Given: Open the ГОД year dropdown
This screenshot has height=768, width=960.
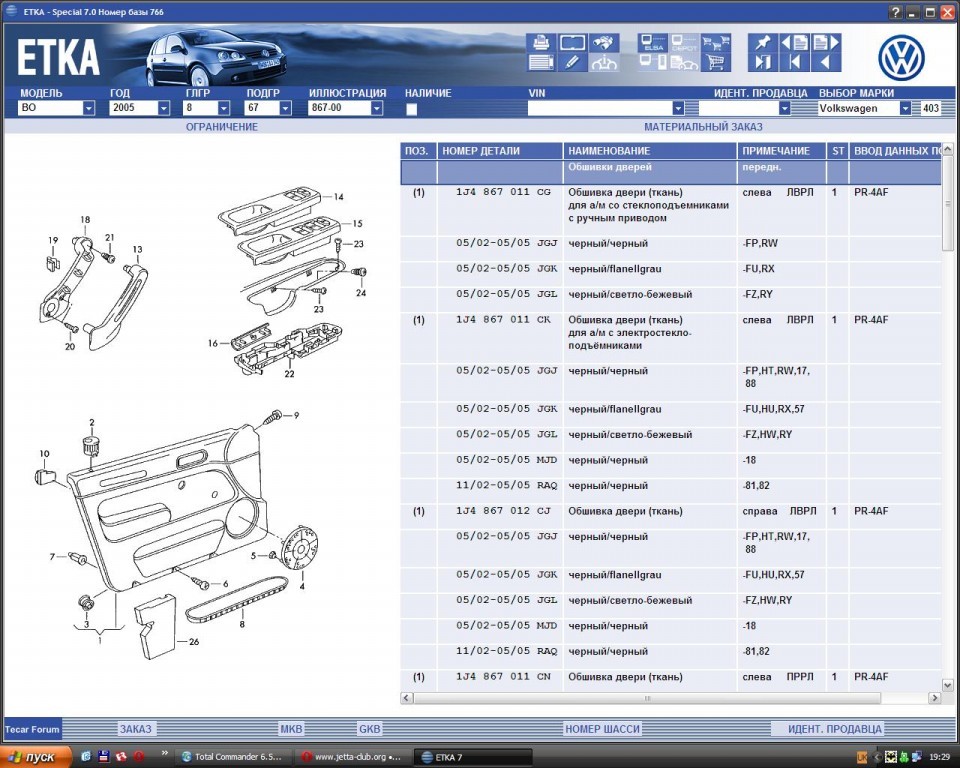Looking at the screenshot, I should tap(164, 108).
